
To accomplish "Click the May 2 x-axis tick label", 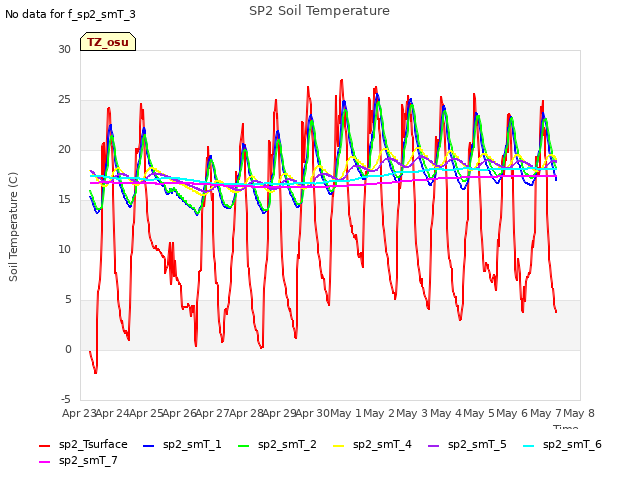I will pos(379,413).
